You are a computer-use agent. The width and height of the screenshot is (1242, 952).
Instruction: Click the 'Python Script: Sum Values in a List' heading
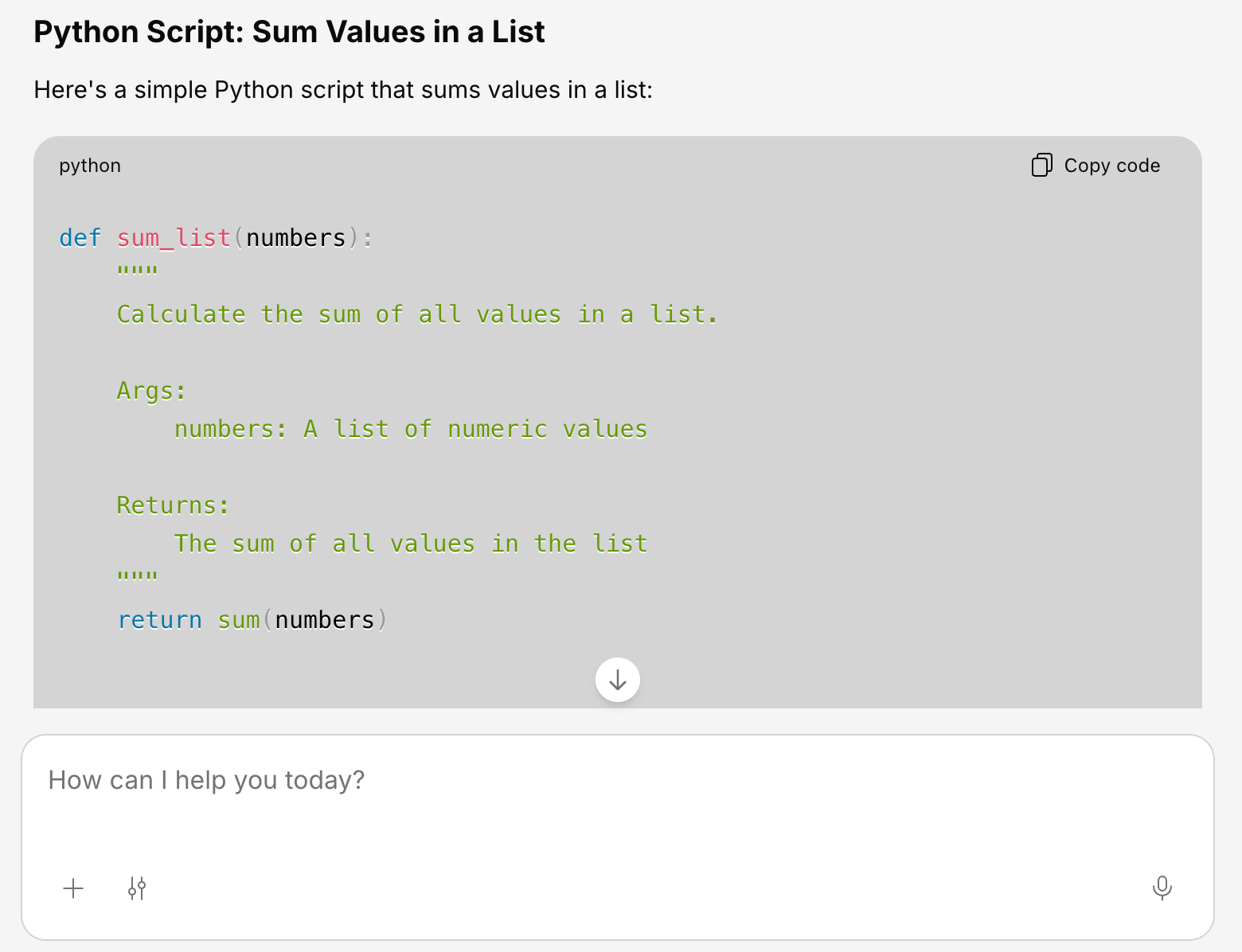click(289, 32)
